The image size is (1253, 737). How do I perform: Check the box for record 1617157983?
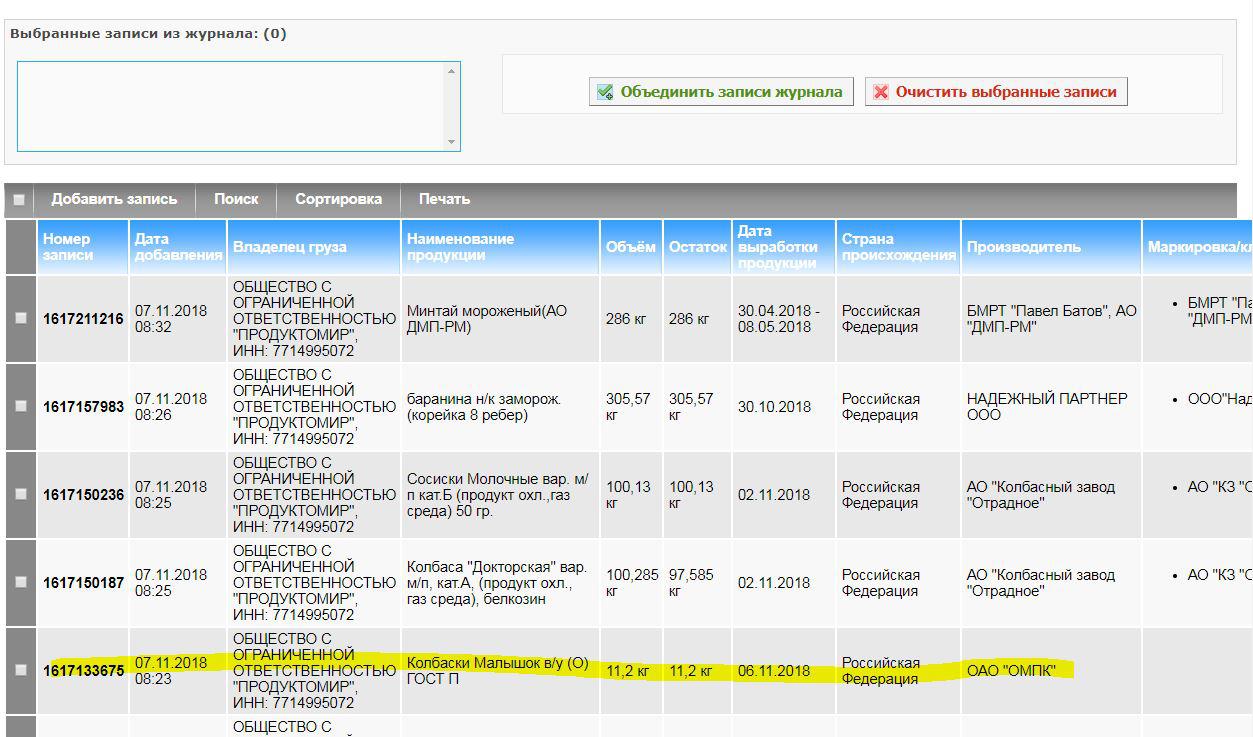[21, 407]
